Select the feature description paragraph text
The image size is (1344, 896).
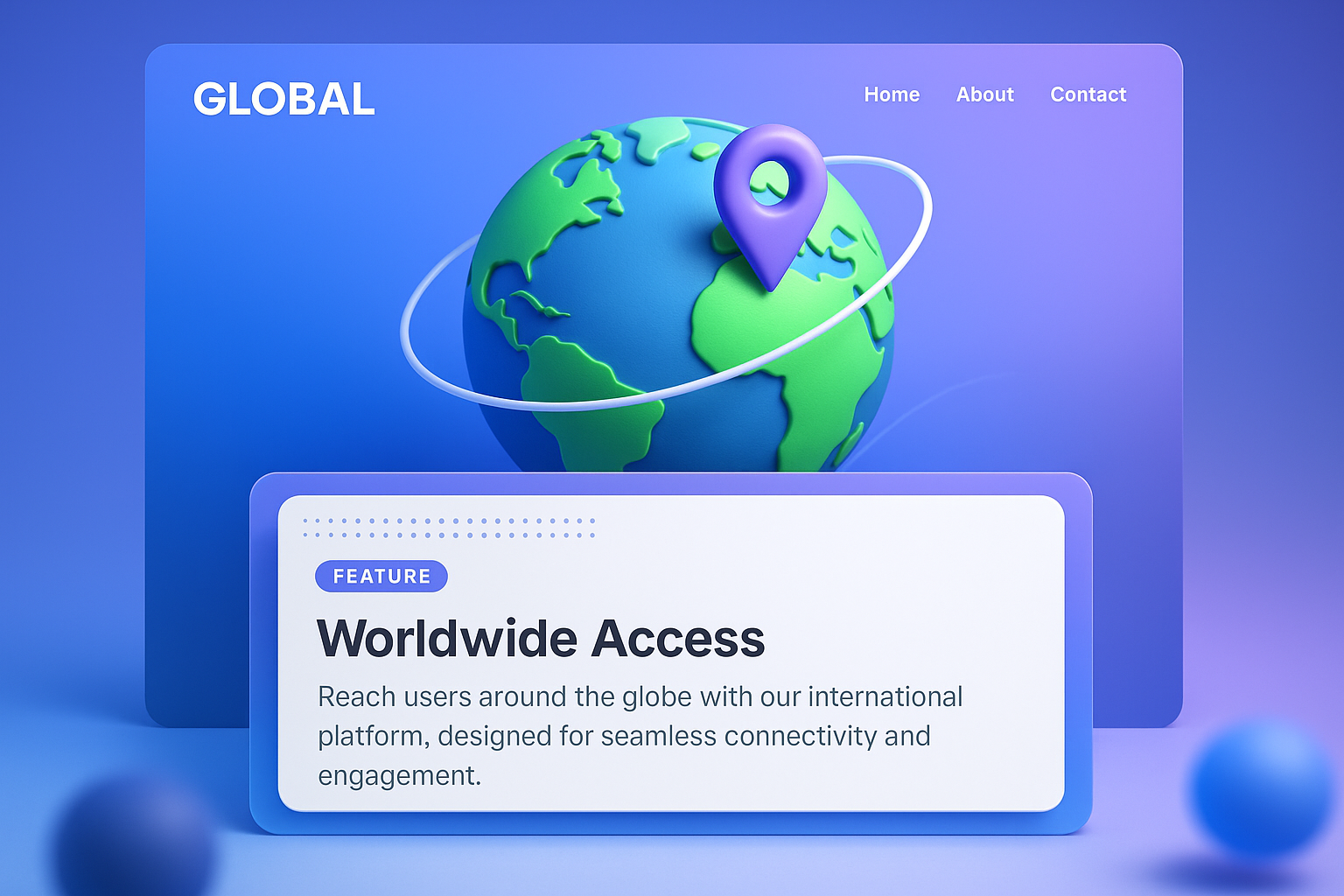point(640,735)
